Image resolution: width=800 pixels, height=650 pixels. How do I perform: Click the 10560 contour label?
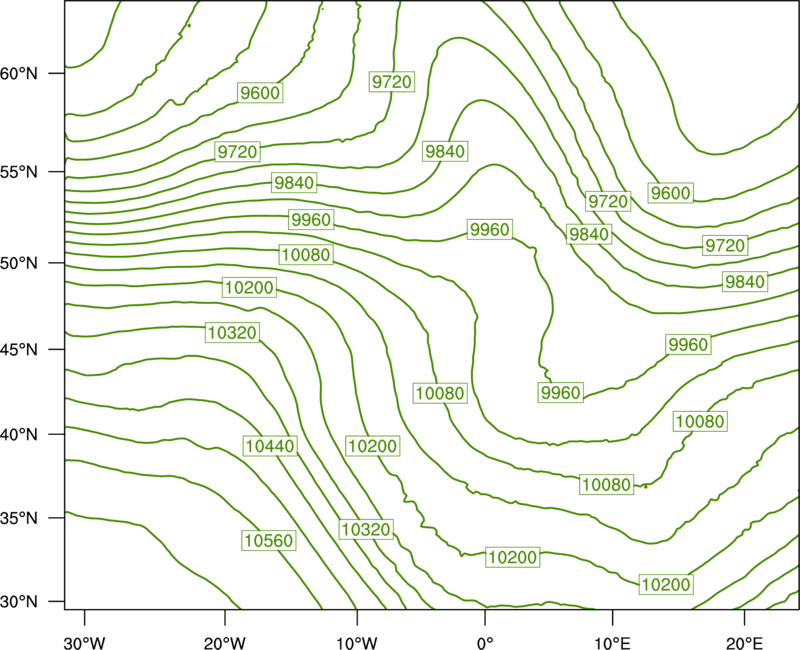[269, 541]
